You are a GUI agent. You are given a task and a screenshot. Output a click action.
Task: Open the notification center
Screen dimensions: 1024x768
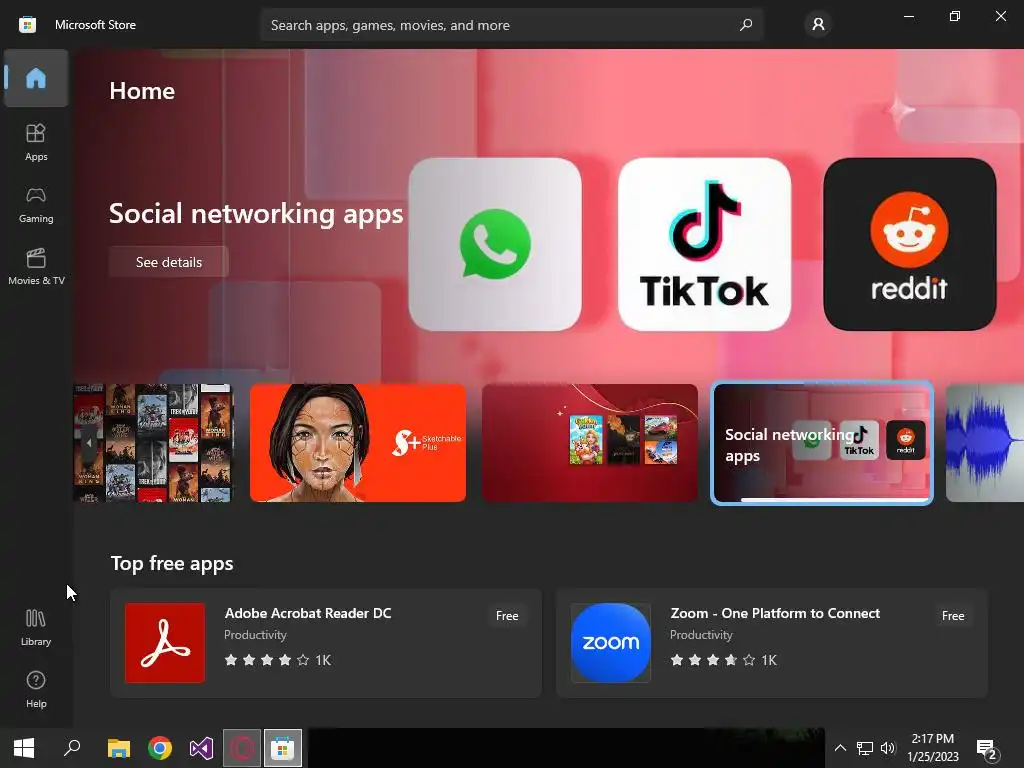pyautogui.click(x=987, y=749)
